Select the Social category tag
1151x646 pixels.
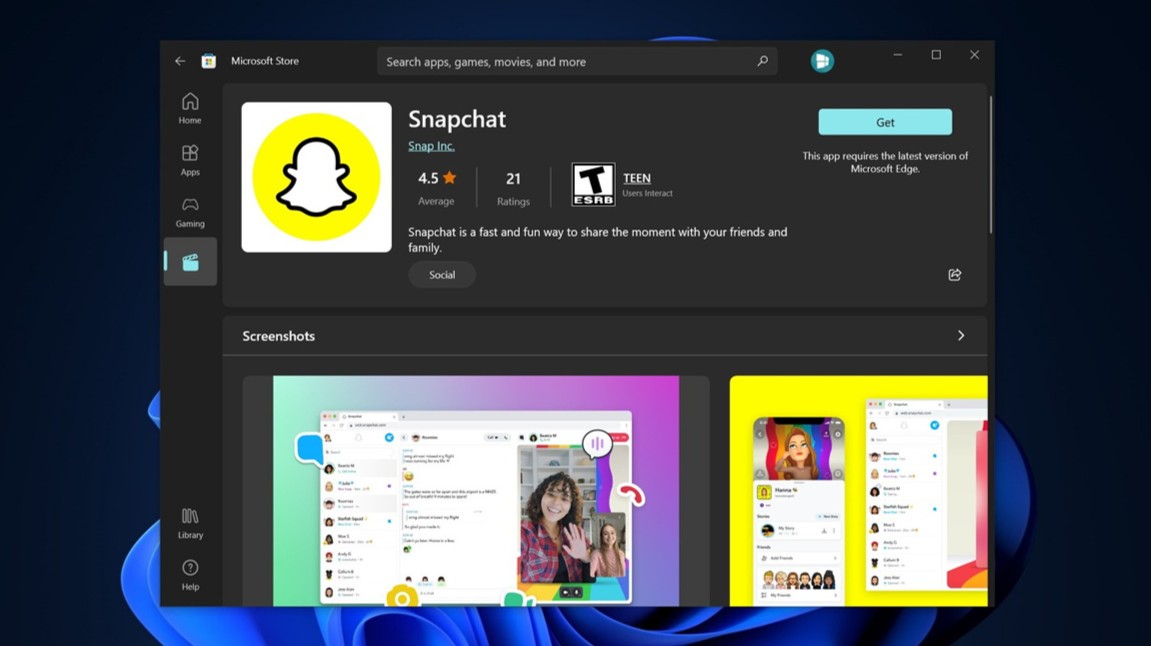pyautogui.click(x=441, y=274)
